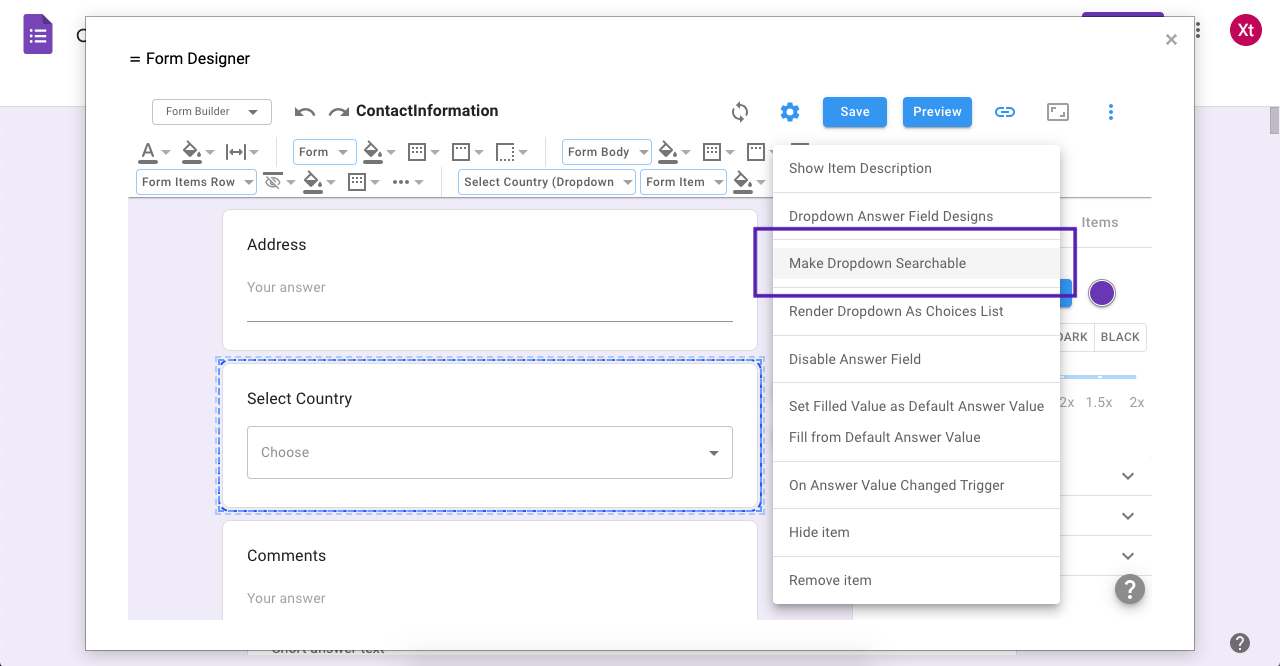
Task: Select Hide item menu entry
Action: 916,532
